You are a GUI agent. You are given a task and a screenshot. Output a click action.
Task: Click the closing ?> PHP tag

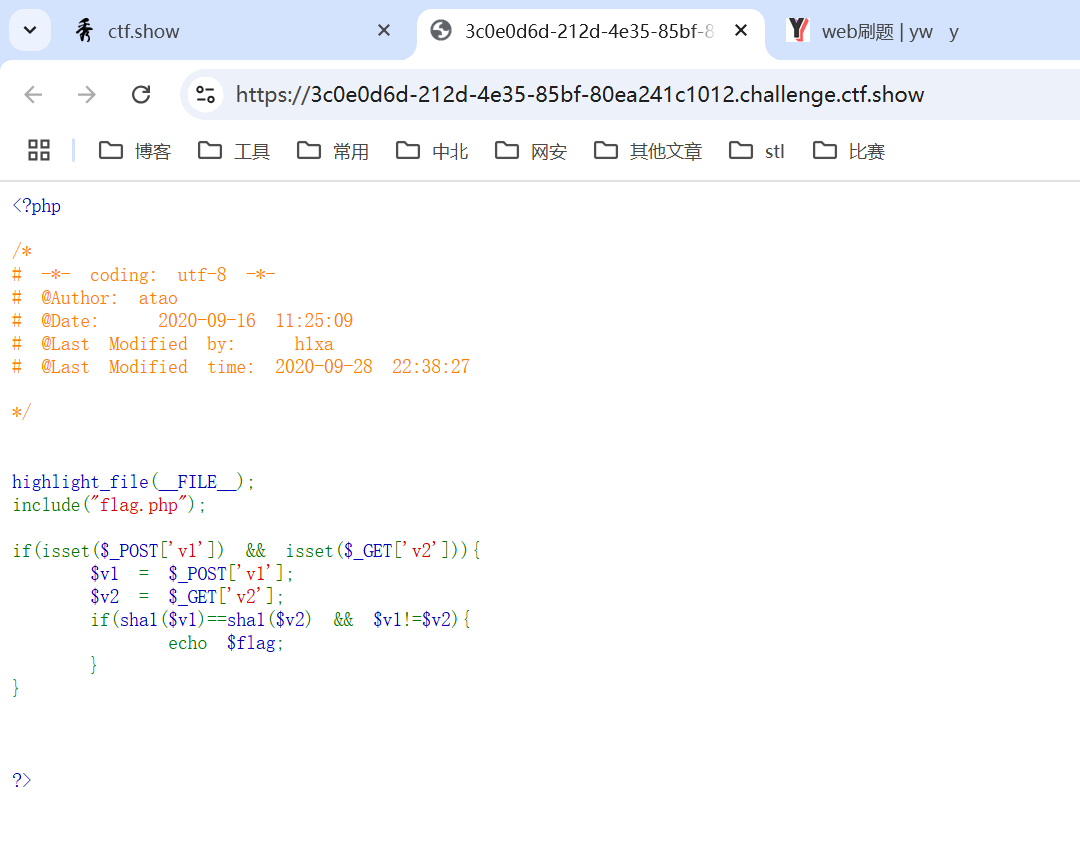(21, 780)
